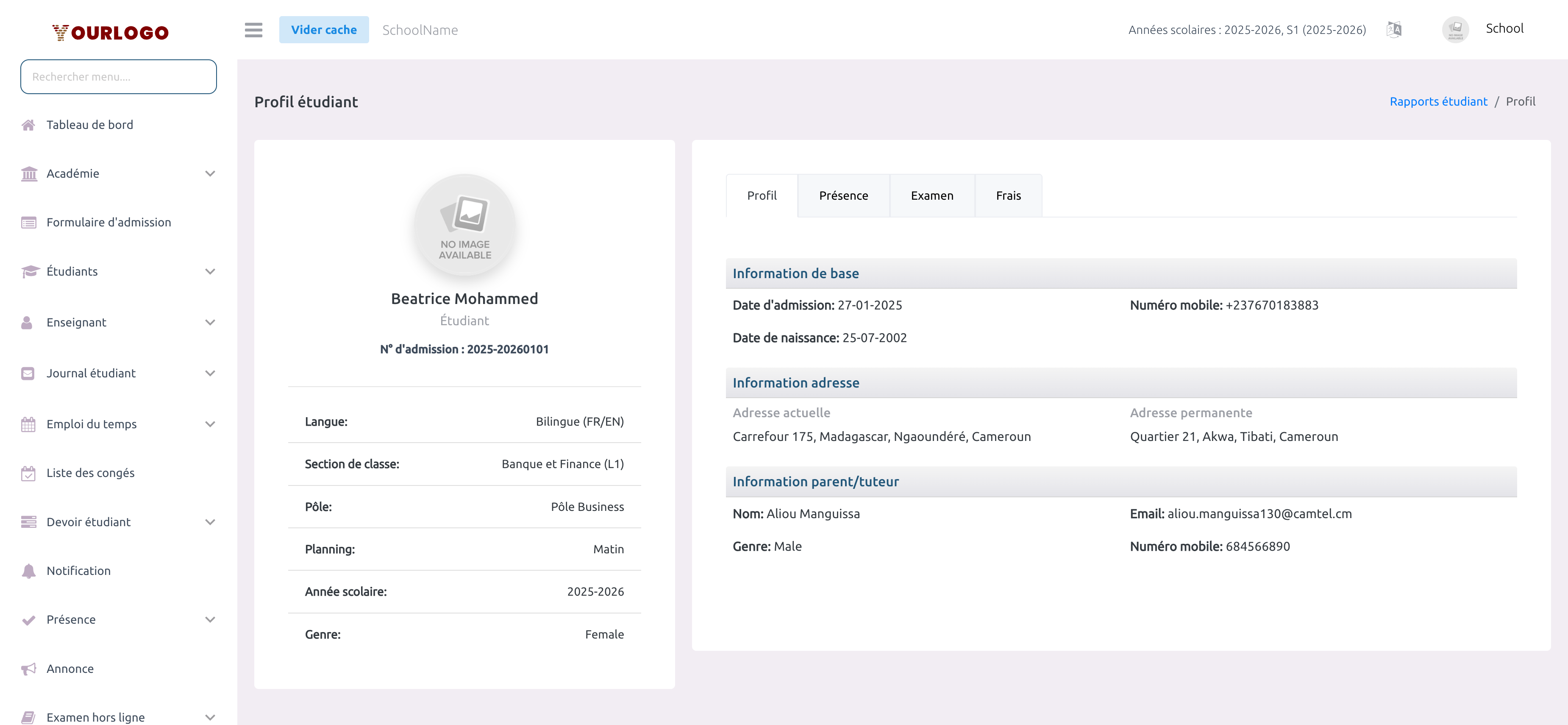This screenshot has height=725, width=1568.
Task: Click the Tableau de bord home icon
Action: coord(28,125)
